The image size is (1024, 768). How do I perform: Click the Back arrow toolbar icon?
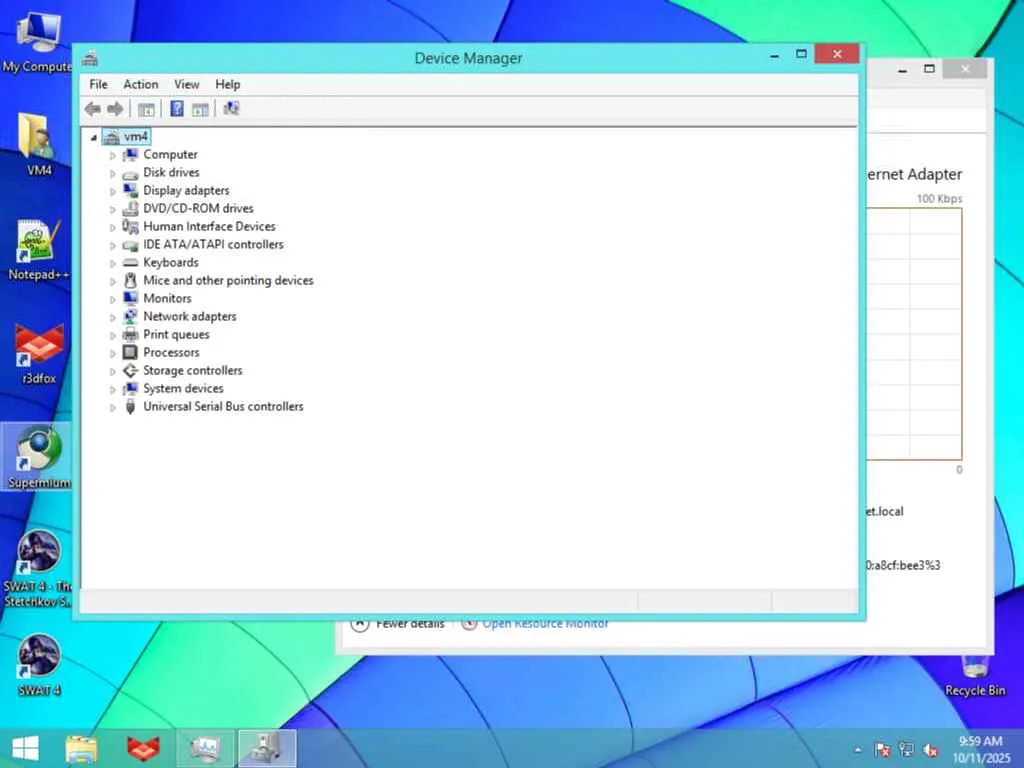pyautogui.click(x=93, y=109)
